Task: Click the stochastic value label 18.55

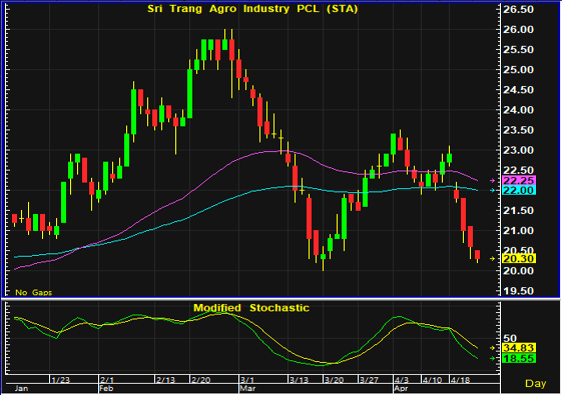Action: pyautogui.click(x=519, y=358)
